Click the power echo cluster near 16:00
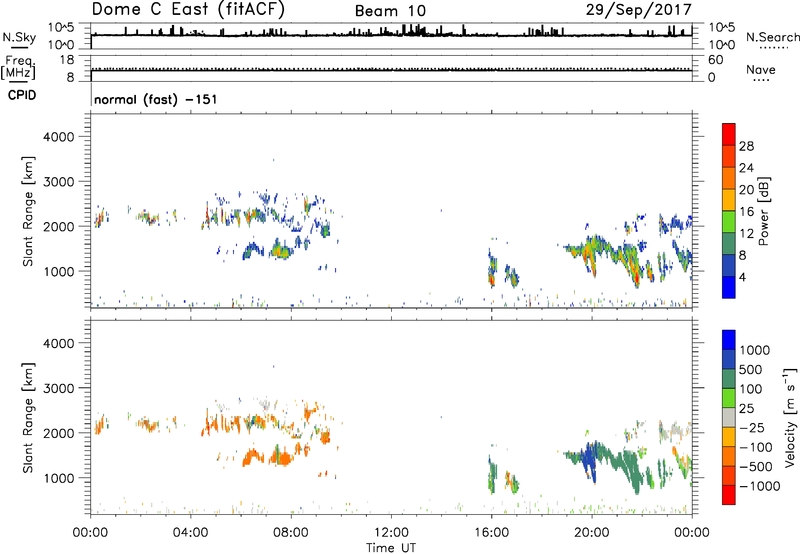Image resolution: width=800 pixels, height=554 pixels. coord(492,269)
